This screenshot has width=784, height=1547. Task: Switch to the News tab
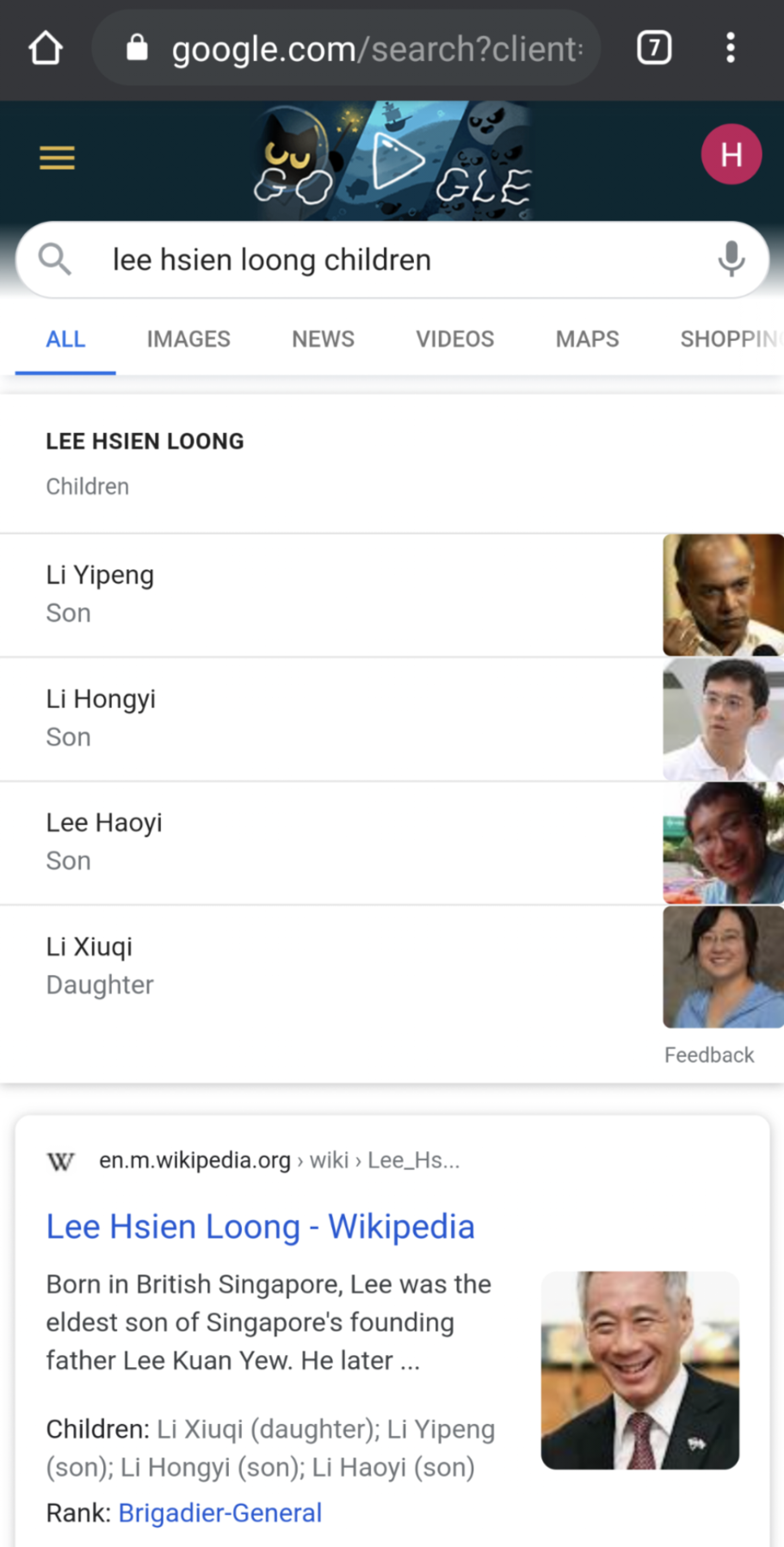pyautogui.click(x=323, y=339)
